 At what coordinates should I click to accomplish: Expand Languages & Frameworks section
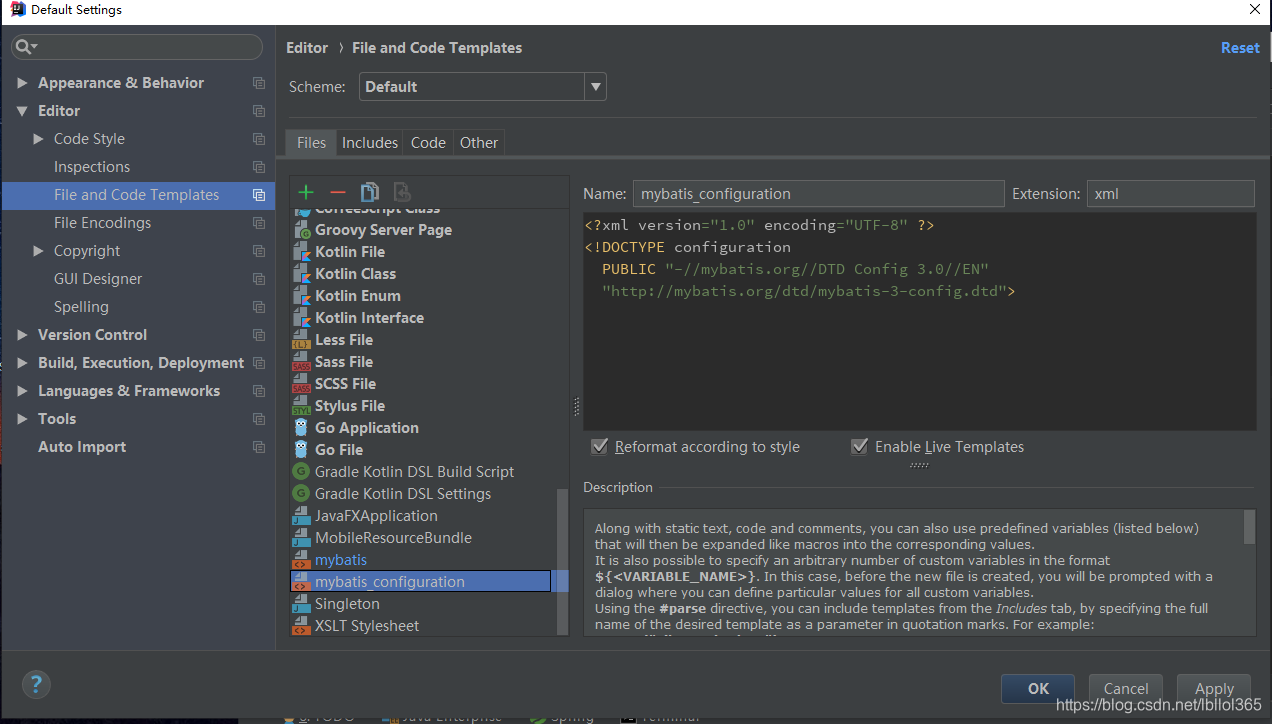pyautogui.click(x=23, y=391)
